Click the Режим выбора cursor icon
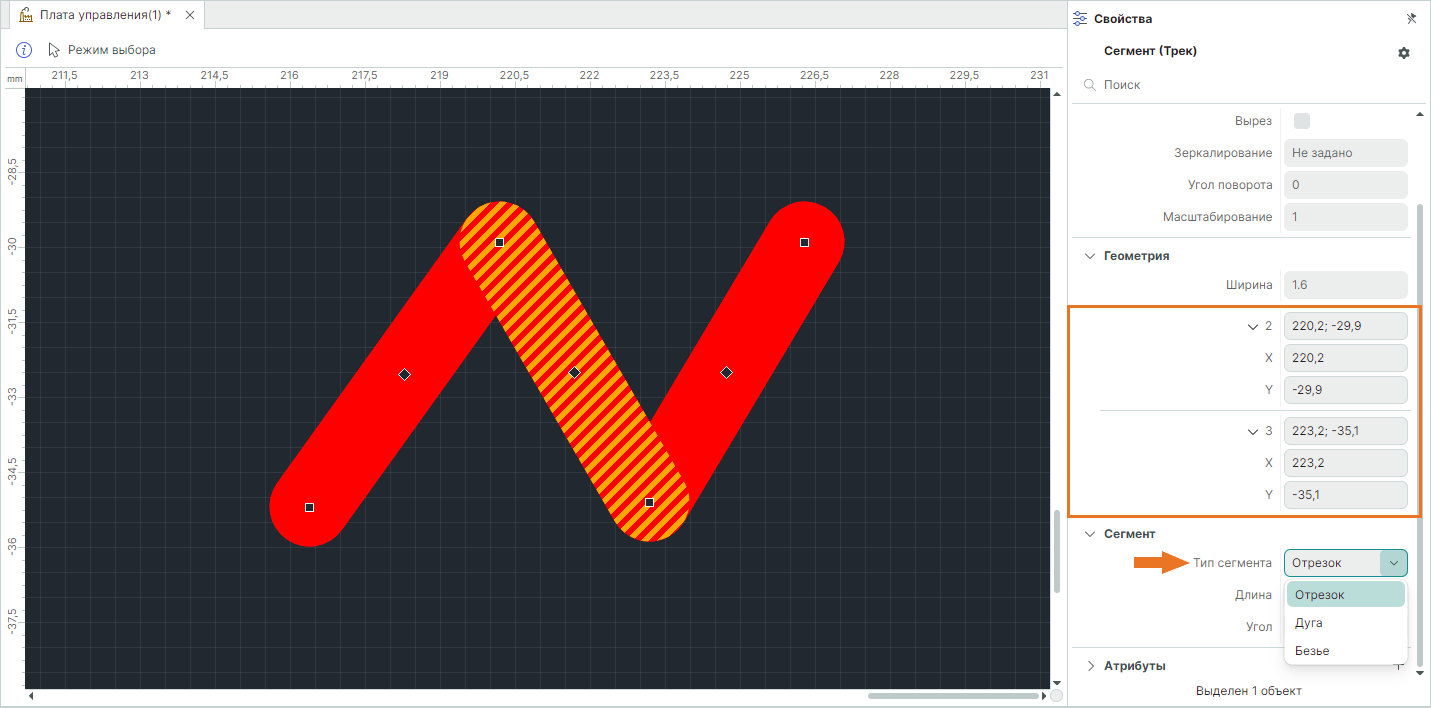 54,50
